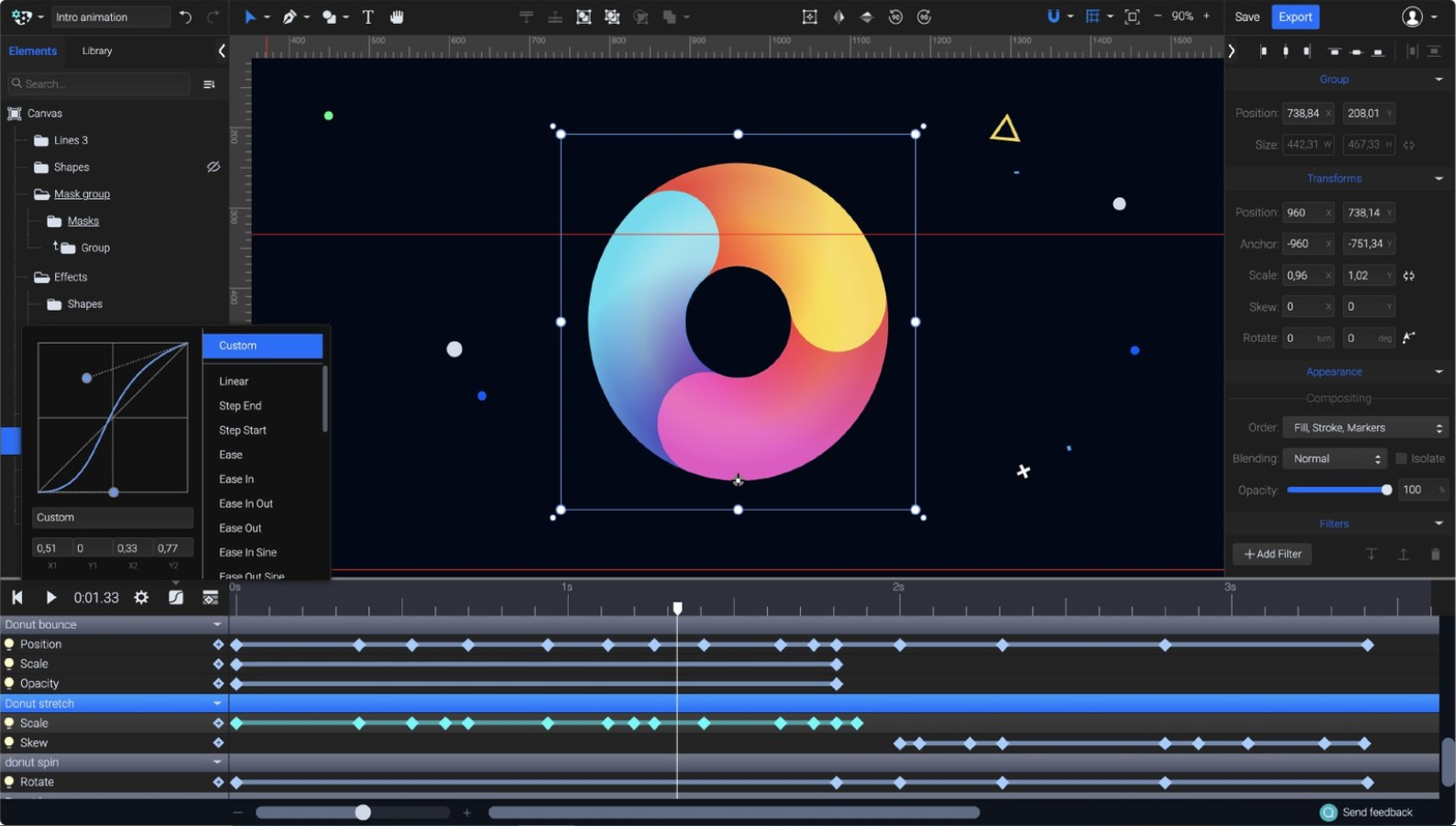Collapse the left Elements panel
This screenshot has width=1456, height=826.
(222, 51)
